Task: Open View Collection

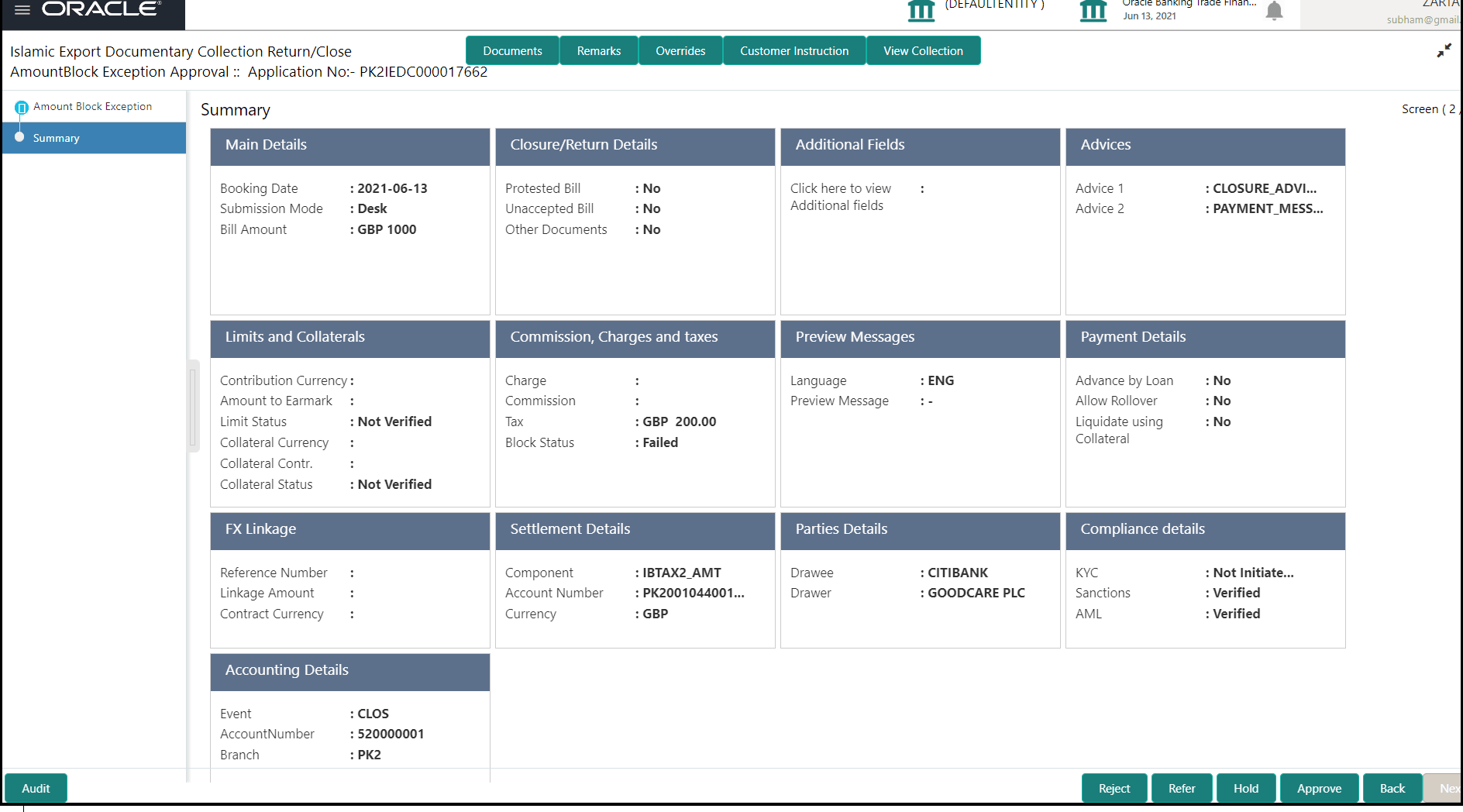Action: coord(923,50)
